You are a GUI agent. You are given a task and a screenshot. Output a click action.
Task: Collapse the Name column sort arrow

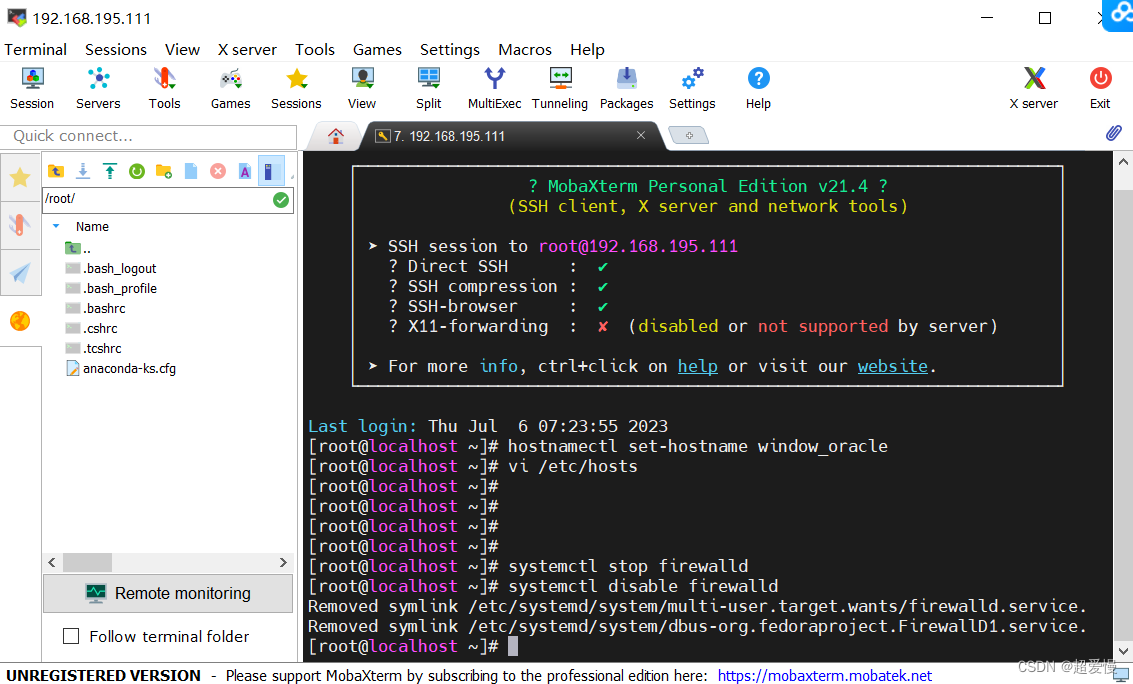(x=56, y=226)
